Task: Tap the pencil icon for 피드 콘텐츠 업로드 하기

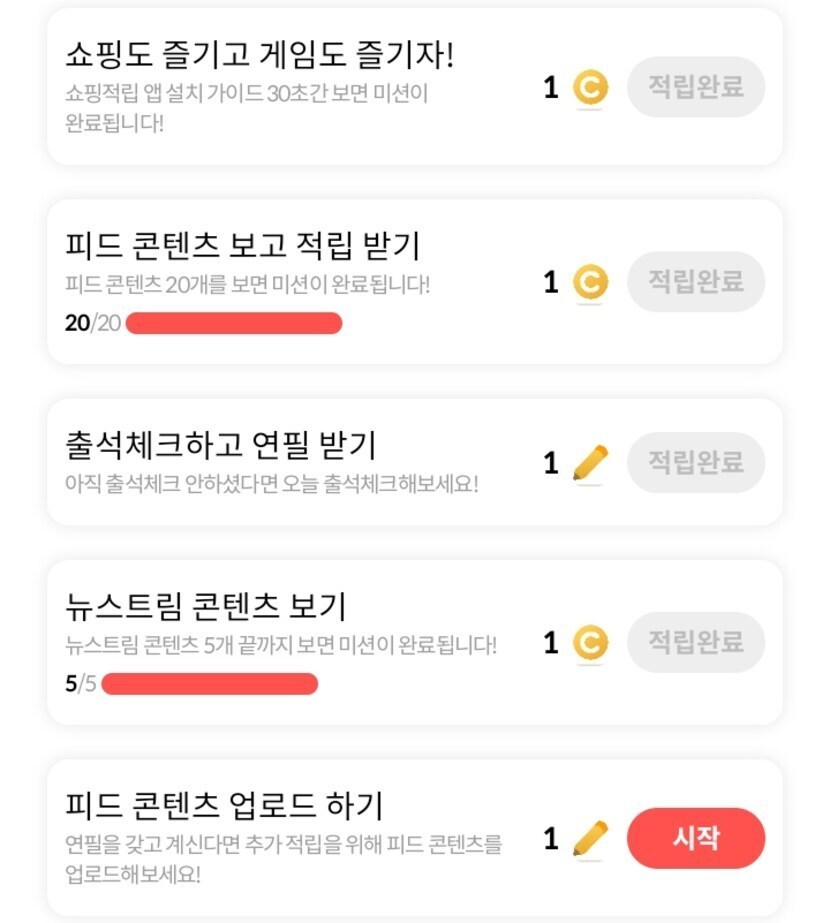Action: point(590,838)
